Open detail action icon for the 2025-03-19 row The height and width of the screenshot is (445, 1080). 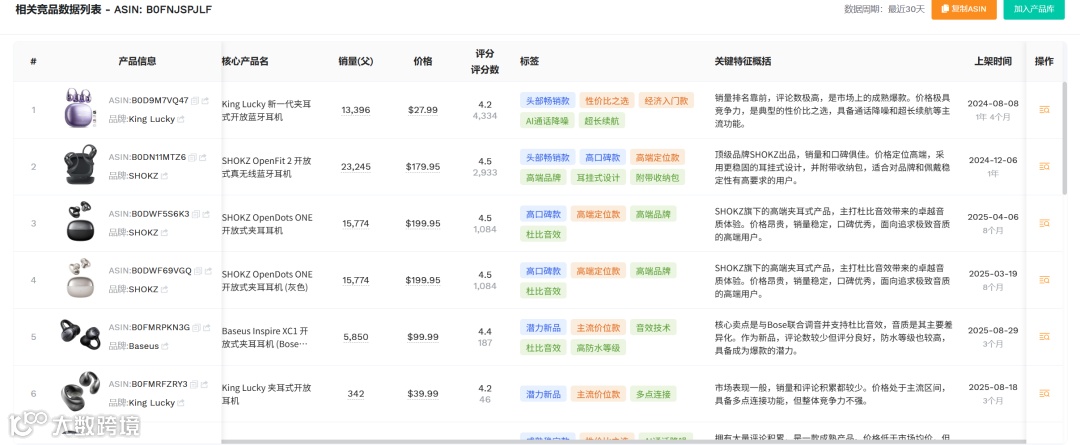[x=1044, y=280]
